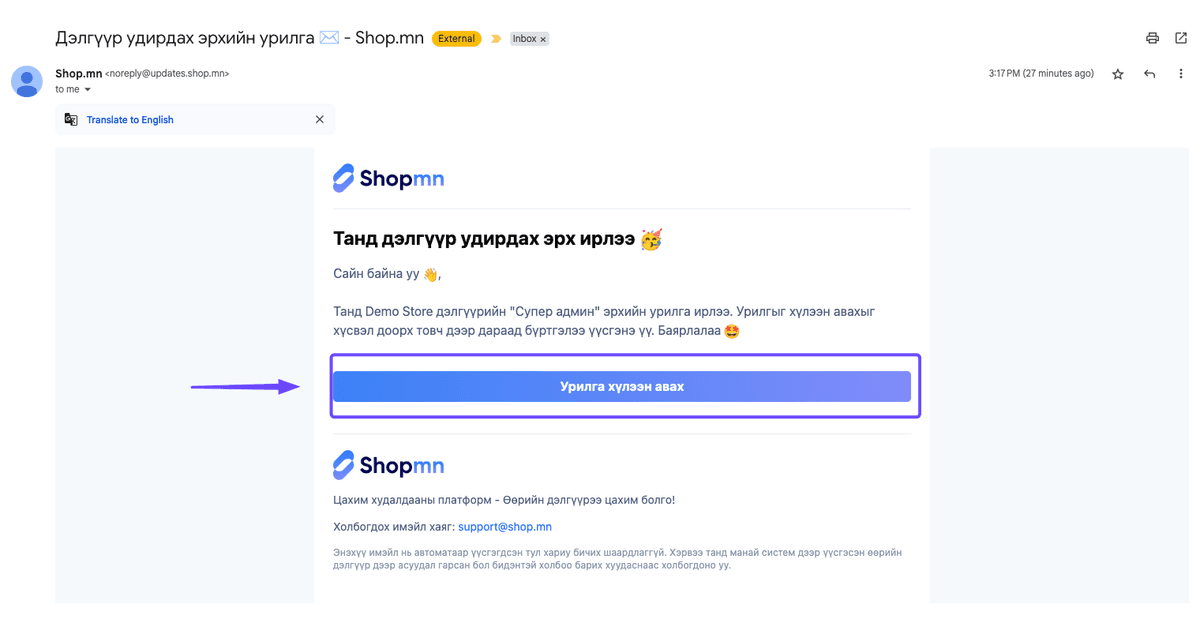Translate the email to English
The height and width of the screenshot is (627, 1200).
tap(130, 120)
